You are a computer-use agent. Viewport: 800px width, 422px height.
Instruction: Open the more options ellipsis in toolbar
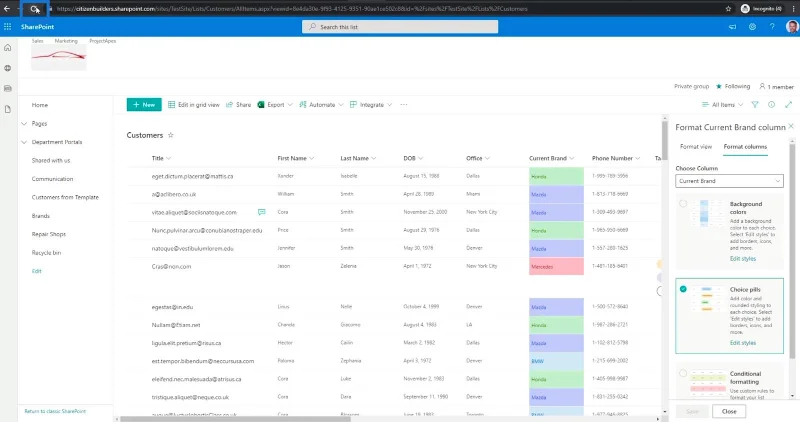pyautogui.click(x=404, y=105)
